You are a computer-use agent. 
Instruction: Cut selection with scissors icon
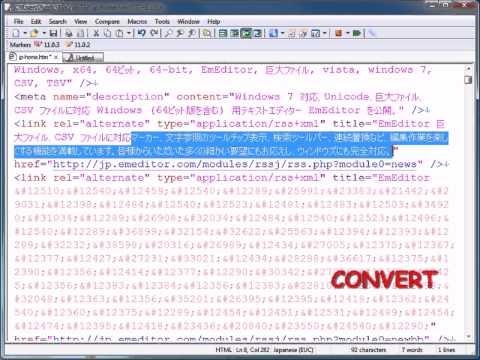coord(96,33)
